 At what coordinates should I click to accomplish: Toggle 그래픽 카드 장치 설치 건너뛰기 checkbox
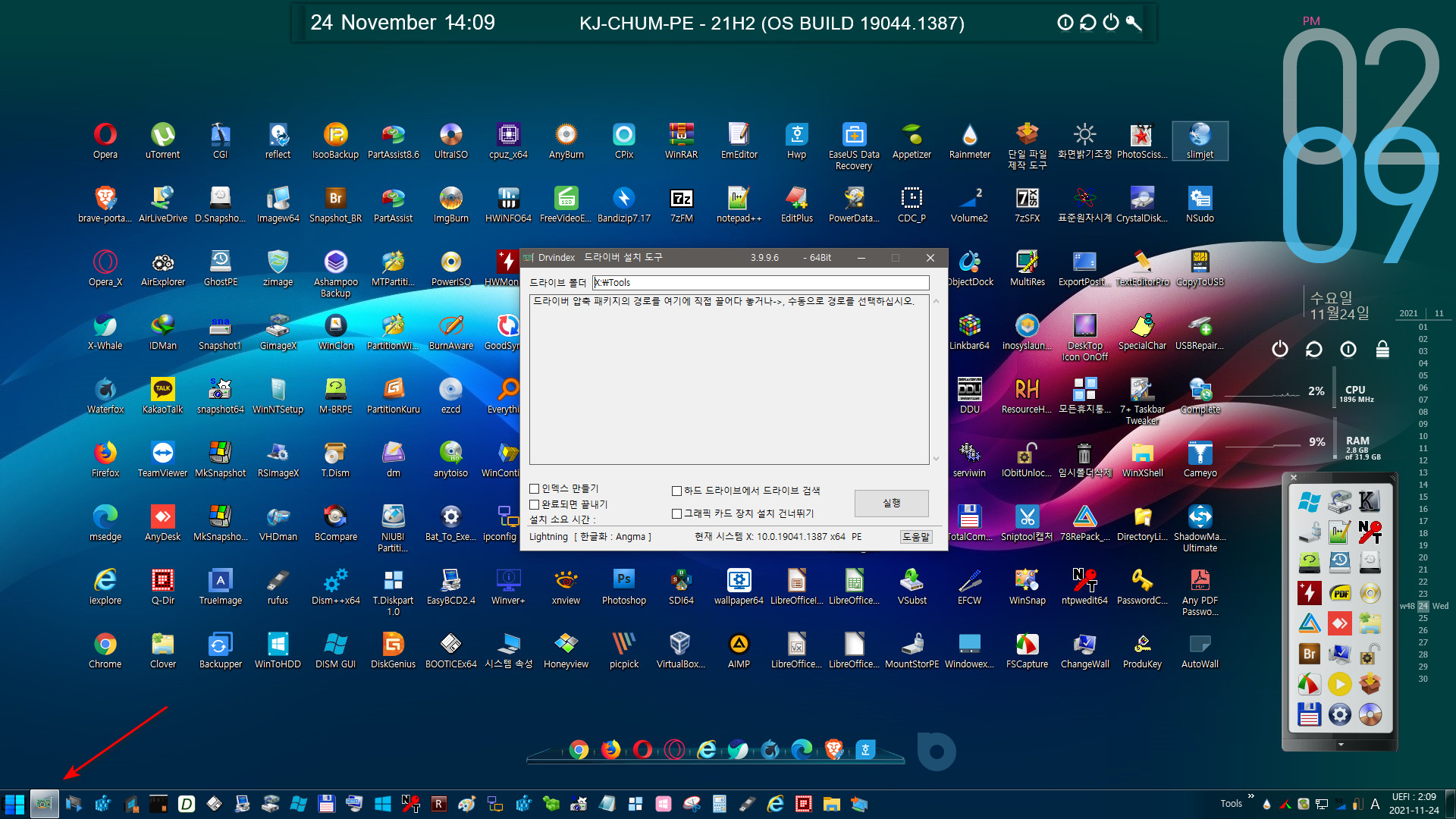tap(676, 514)
